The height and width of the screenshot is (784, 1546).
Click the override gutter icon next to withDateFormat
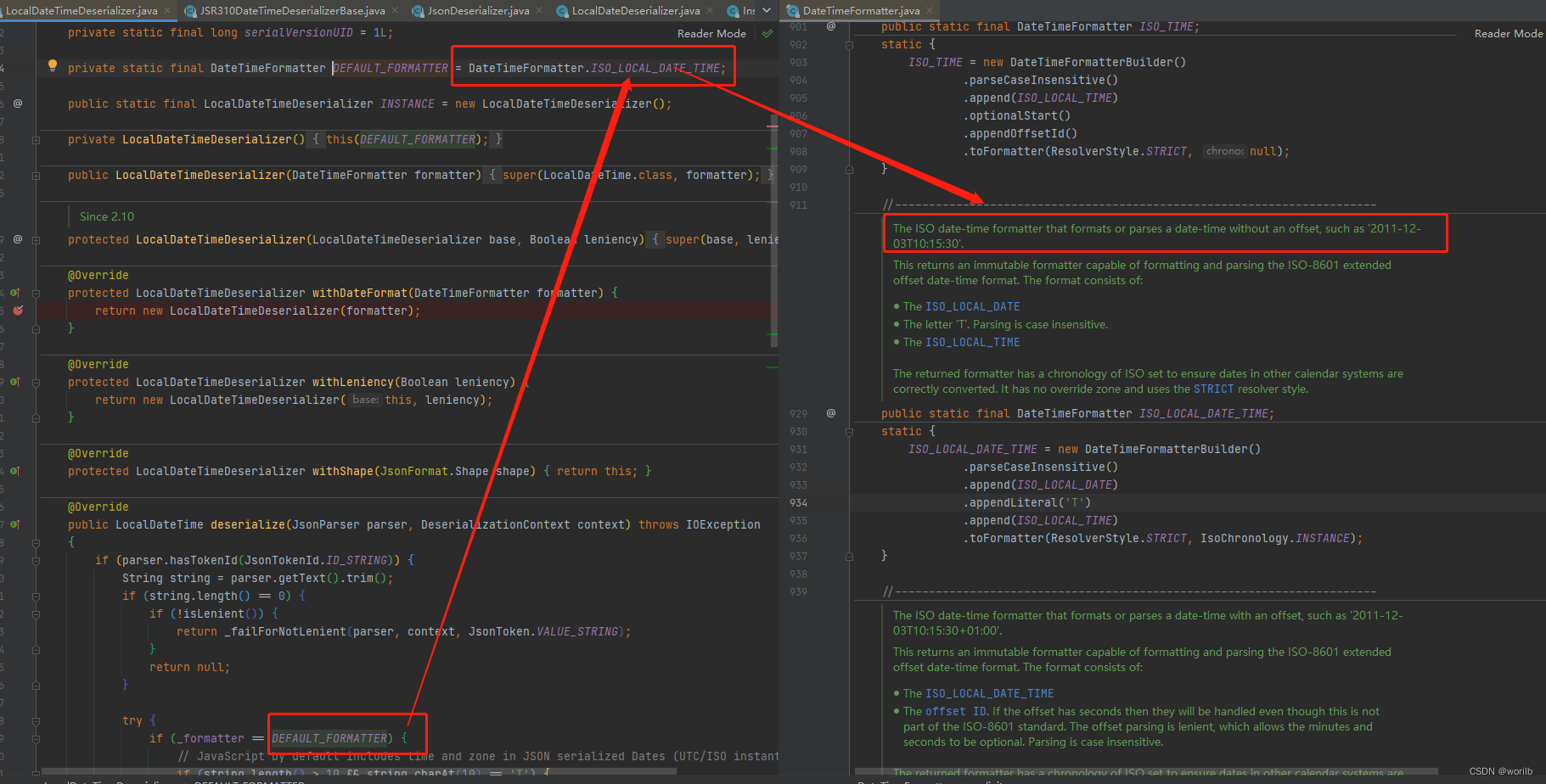coord(15,293)
